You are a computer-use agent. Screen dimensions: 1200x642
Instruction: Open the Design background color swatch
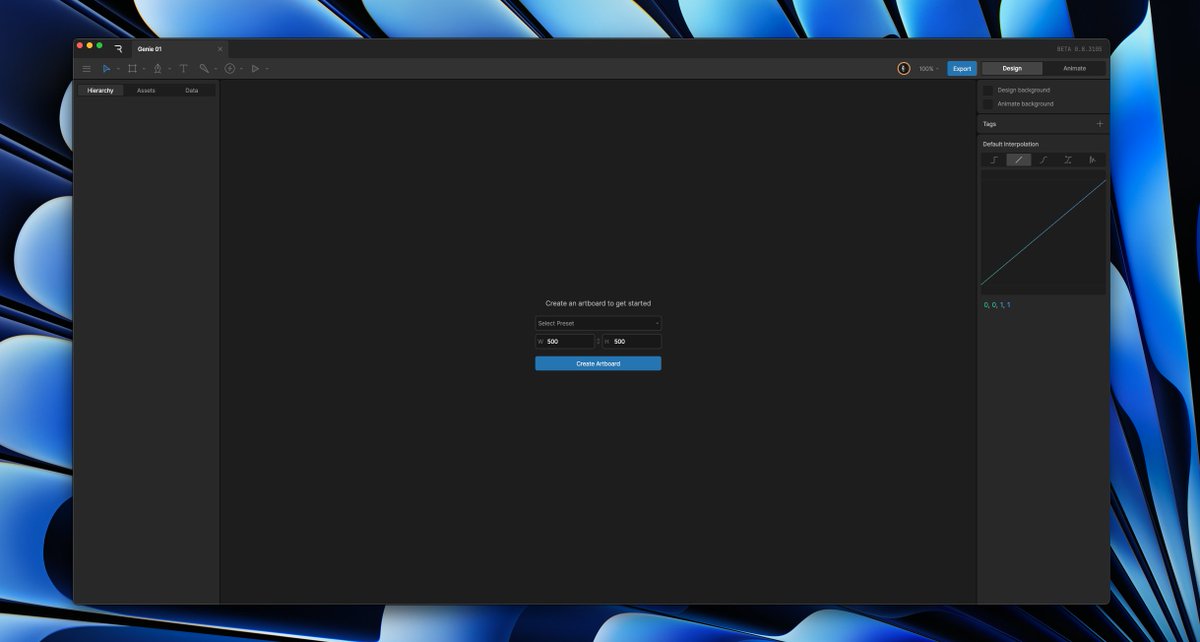point(988,90)
